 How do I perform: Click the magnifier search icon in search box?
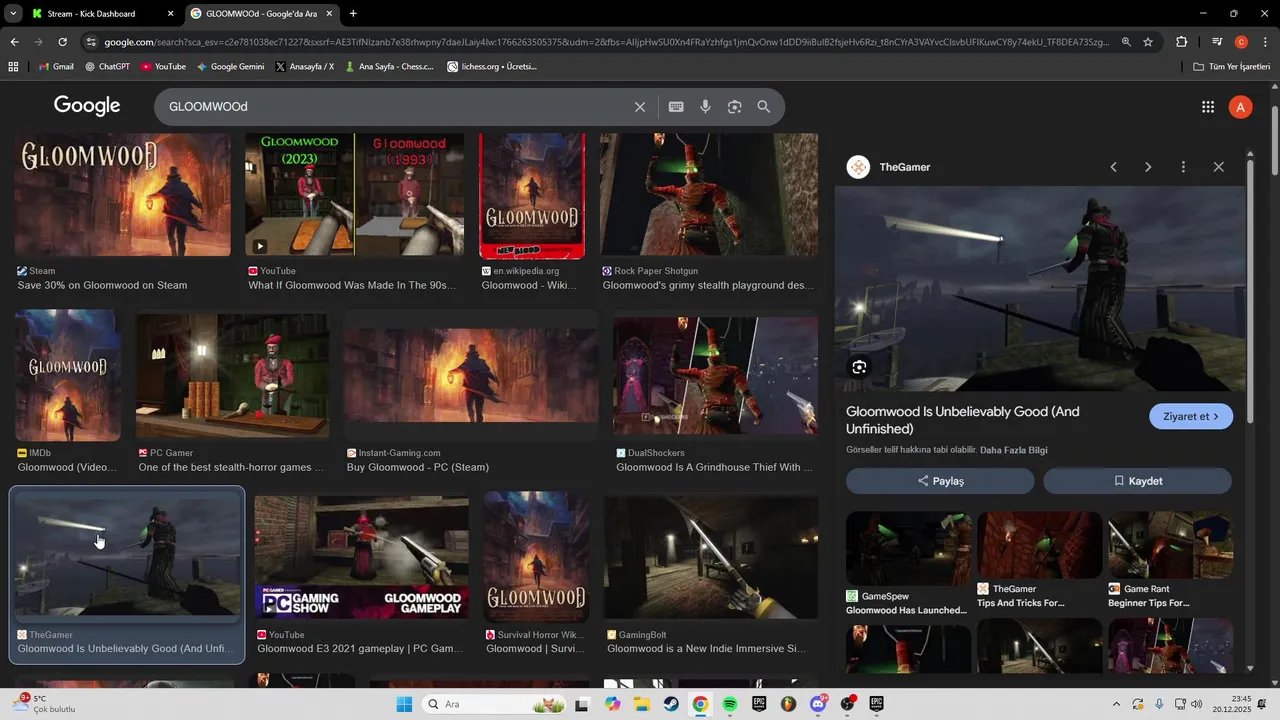[x=764, y=107]
